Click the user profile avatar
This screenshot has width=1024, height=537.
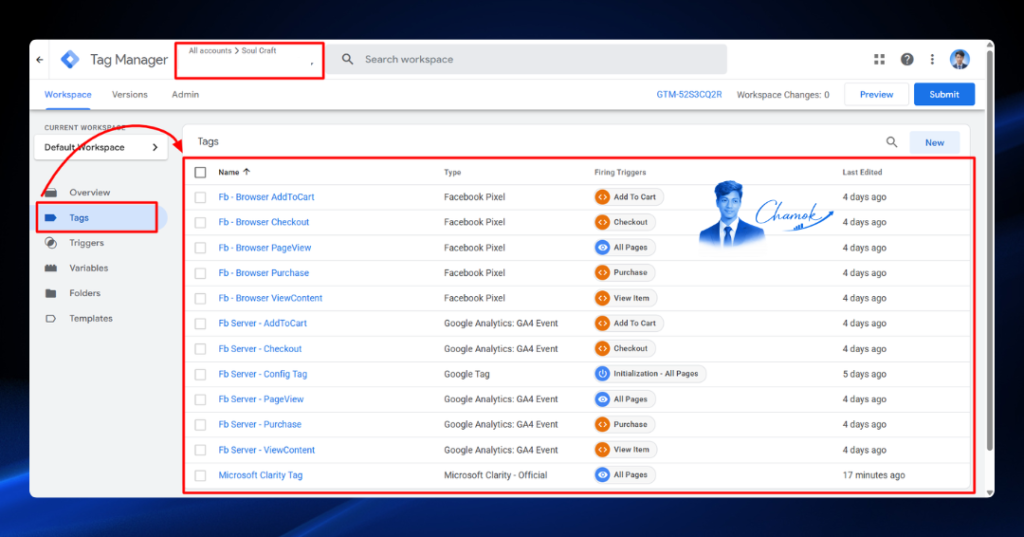pyautogui.click(x=959, y=59)
